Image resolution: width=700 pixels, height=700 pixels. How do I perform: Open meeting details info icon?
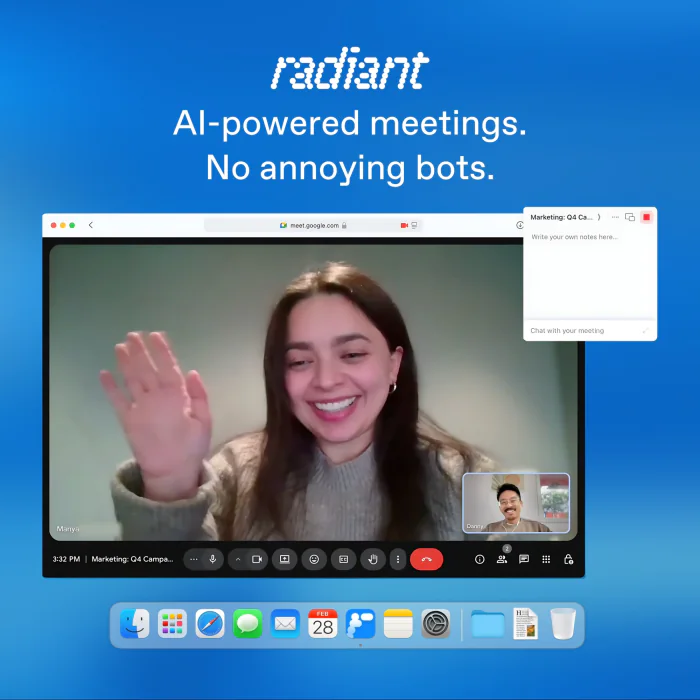coord(479,559)
